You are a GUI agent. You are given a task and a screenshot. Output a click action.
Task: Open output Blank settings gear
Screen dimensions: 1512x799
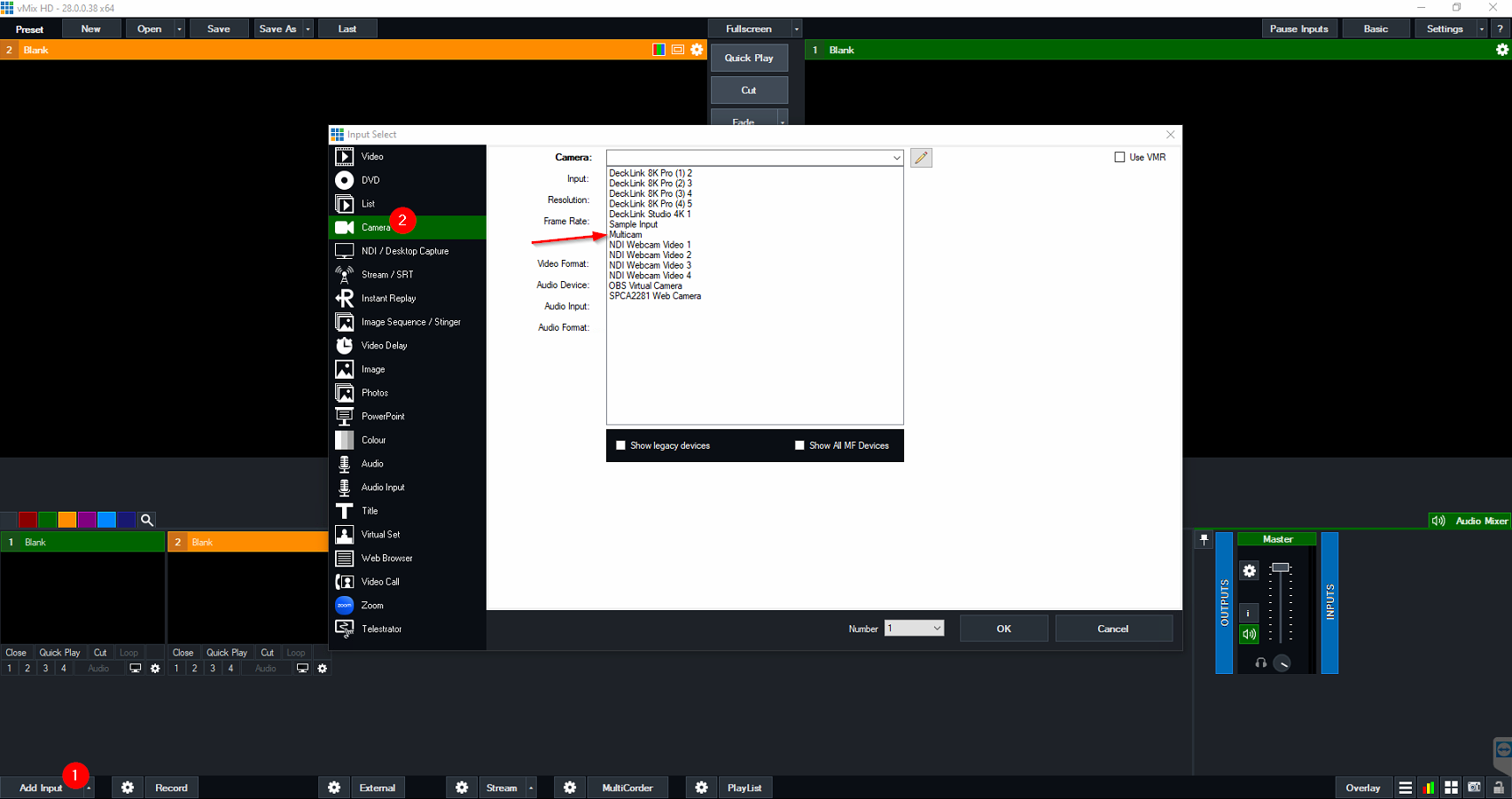[1501, 50]
